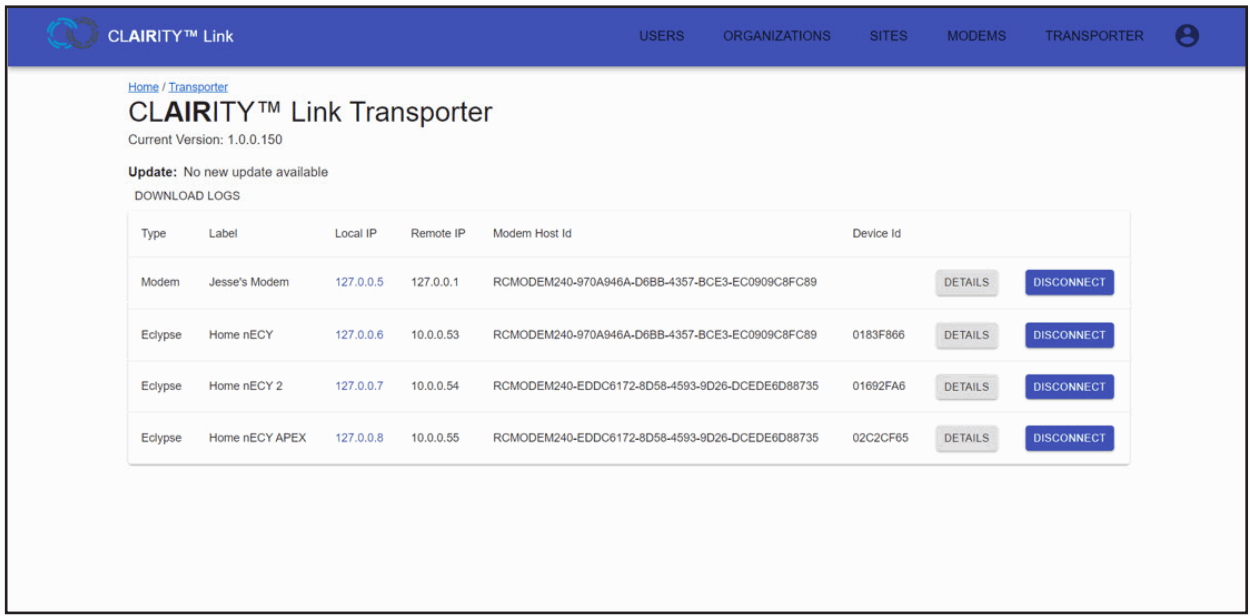This screenshot has height=616, width=1250.
Task: Open DETAILS for Home nECY APEX
Action: click(966, 438)
